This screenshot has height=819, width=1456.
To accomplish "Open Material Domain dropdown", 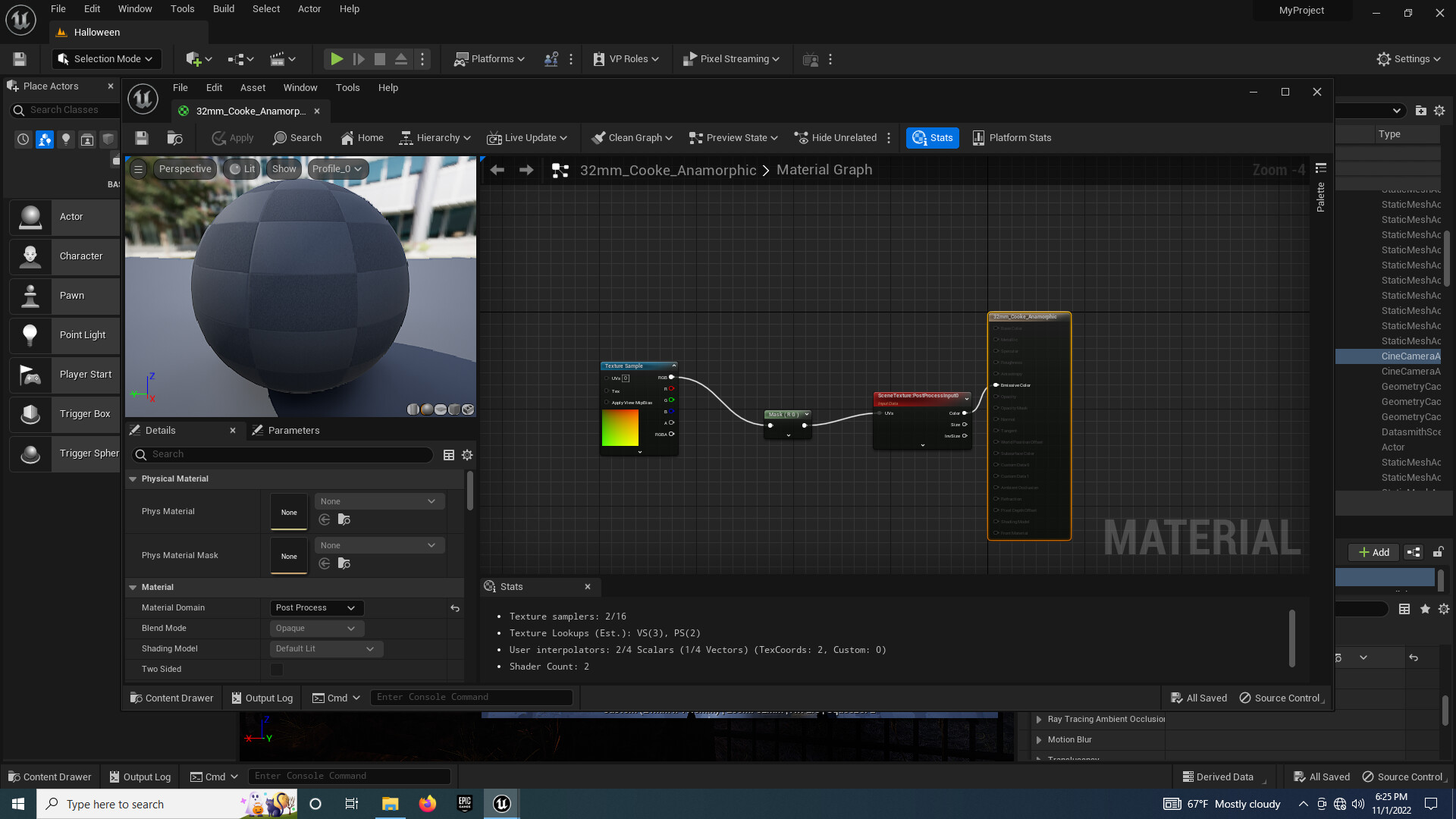I will click(x=316, y=608).
